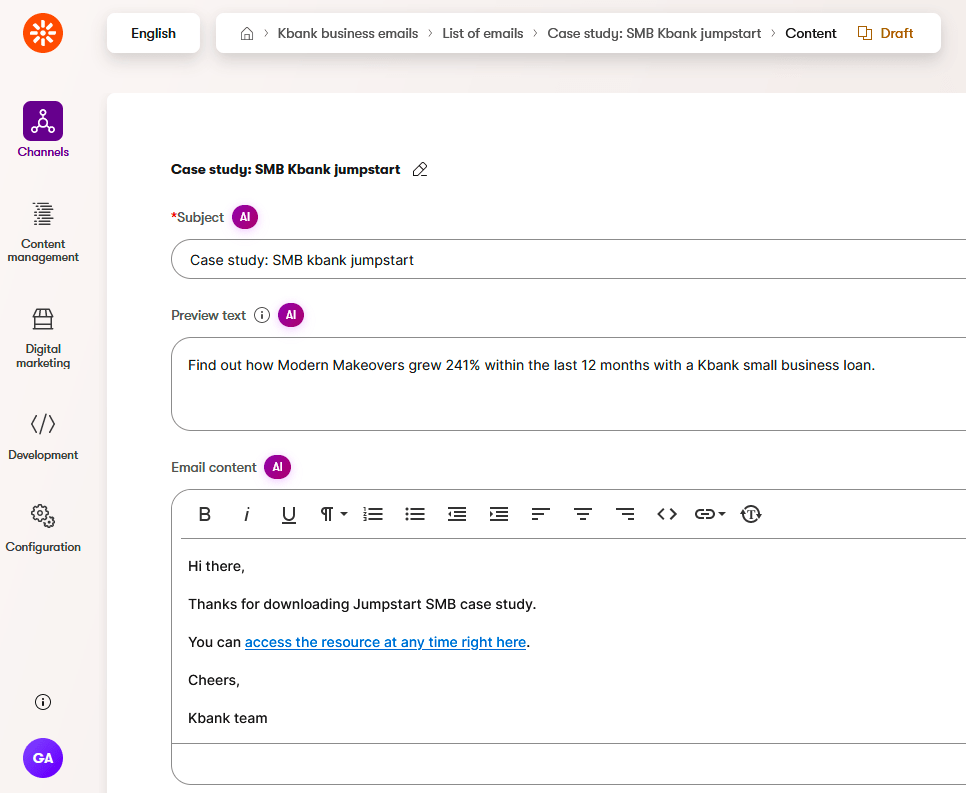Screen dimensions: 966x793
Task: Click 'Thanks for downloading Jumpstart SMB' line
Action: (x=362, y=604)
